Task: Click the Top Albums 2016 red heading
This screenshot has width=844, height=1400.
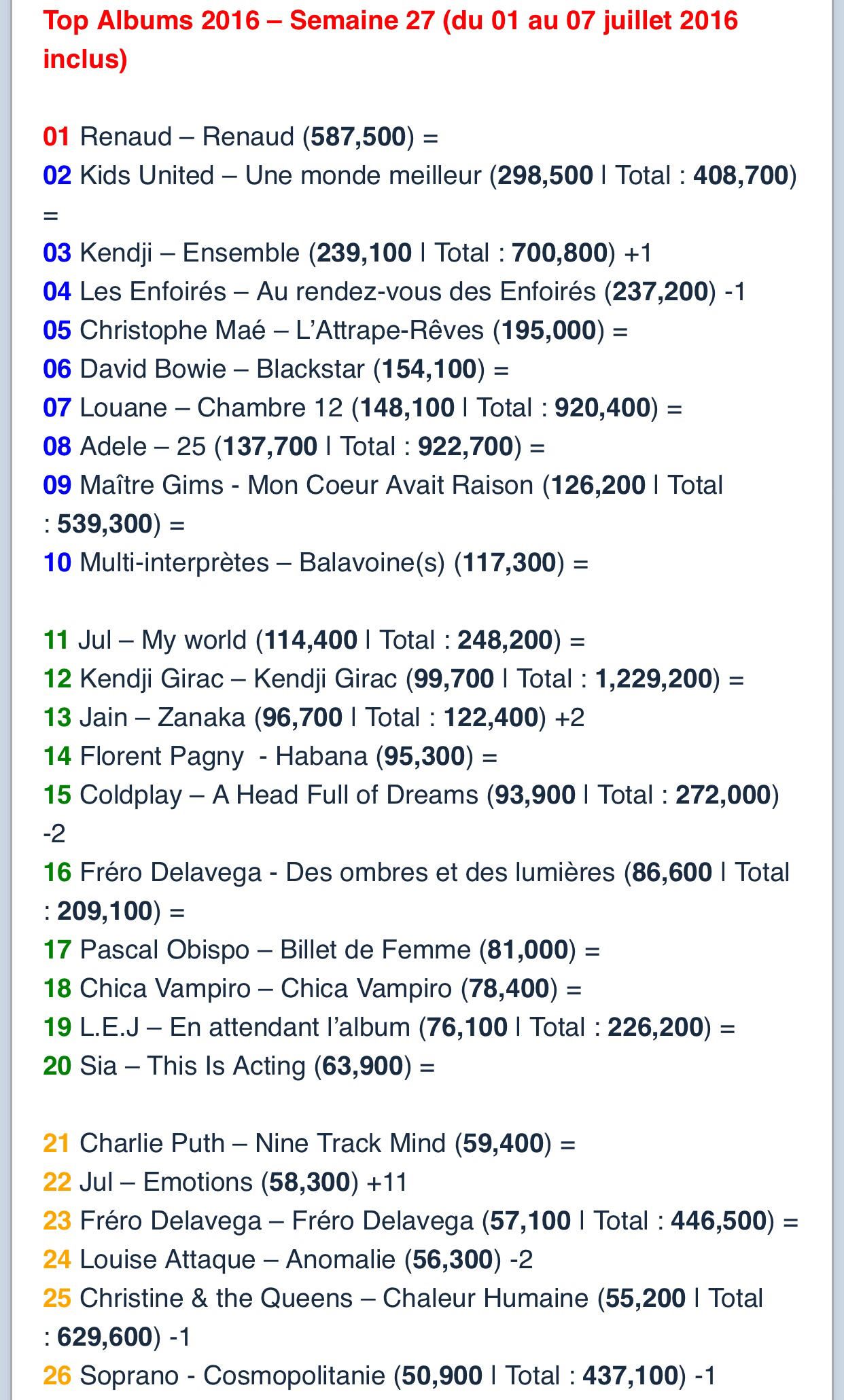Action: pyautogui.click(x=390, y=39)
